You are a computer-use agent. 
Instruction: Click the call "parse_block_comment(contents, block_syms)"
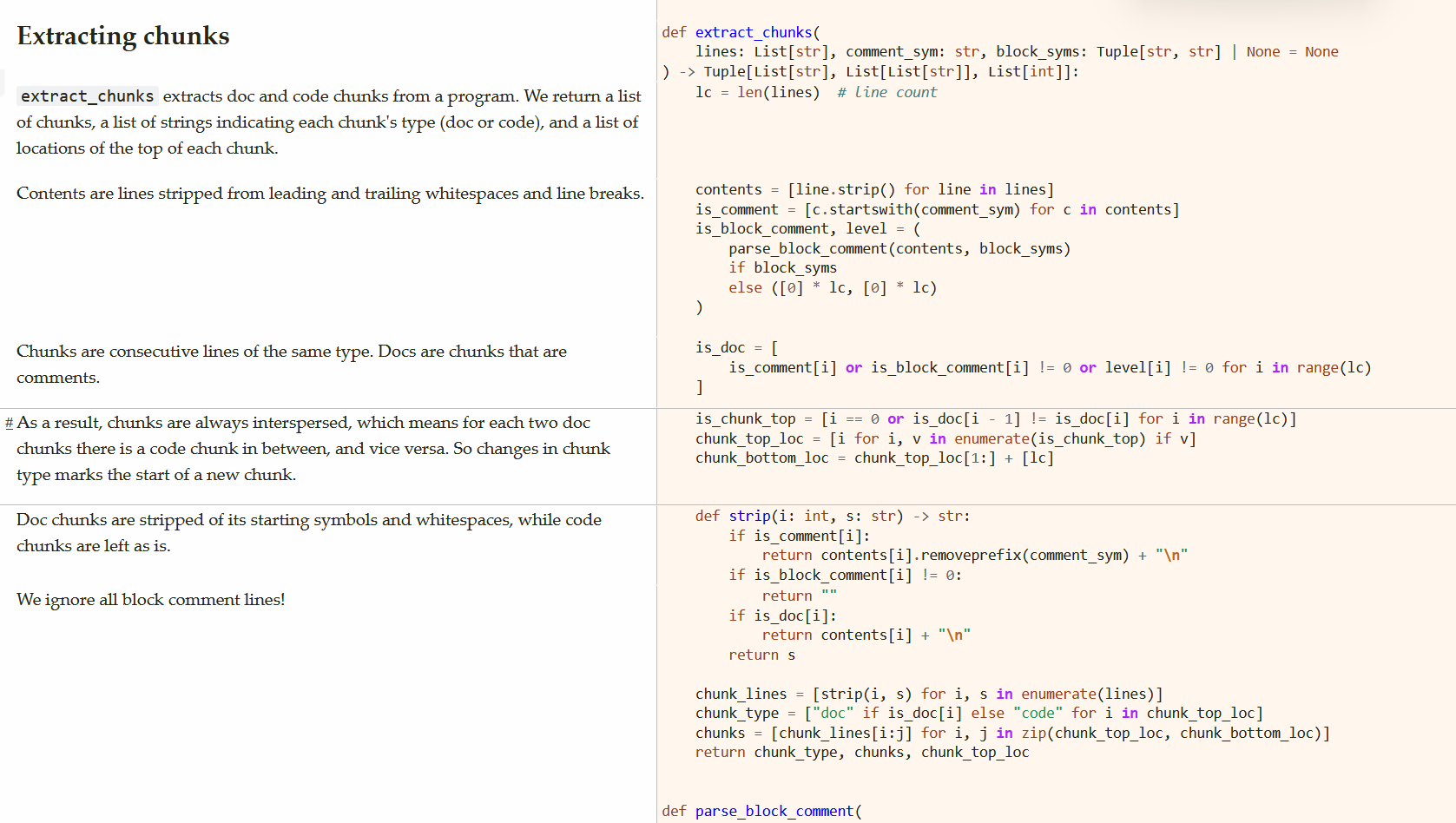point(899,249)
